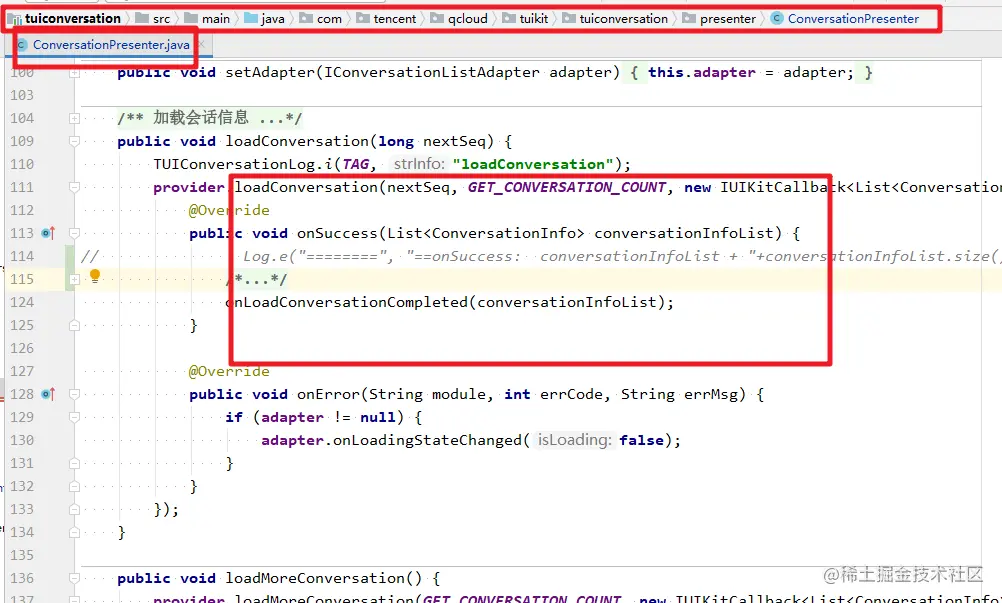Click the bold tuiconversation module breadcrumb

pyautogui.click(x=65, y=19)
